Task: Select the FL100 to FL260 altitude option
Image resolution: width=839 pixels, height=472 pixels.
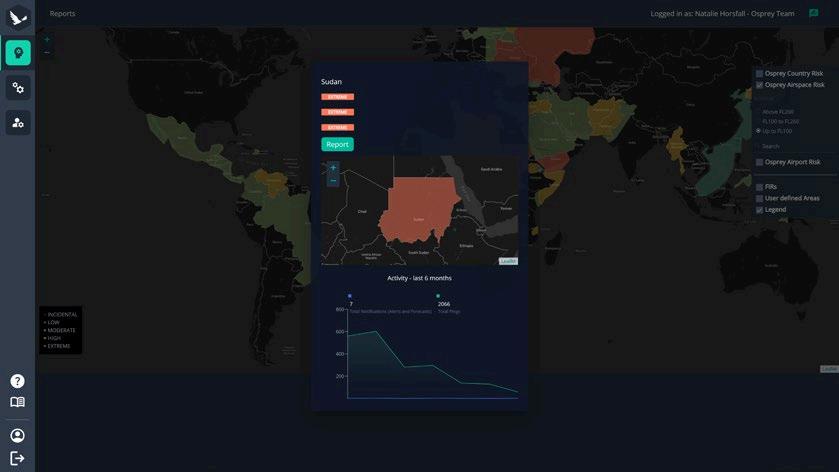Action: [x=780, y=121]
